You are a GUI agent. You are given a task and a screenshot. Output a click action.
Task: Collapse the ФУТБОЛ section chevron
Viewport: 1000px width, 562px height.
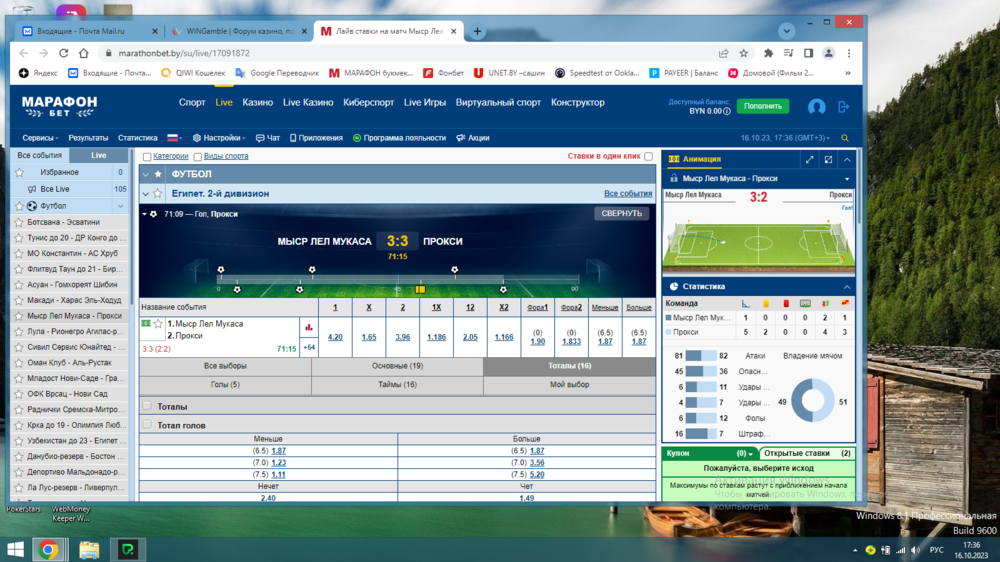point(146,174)
